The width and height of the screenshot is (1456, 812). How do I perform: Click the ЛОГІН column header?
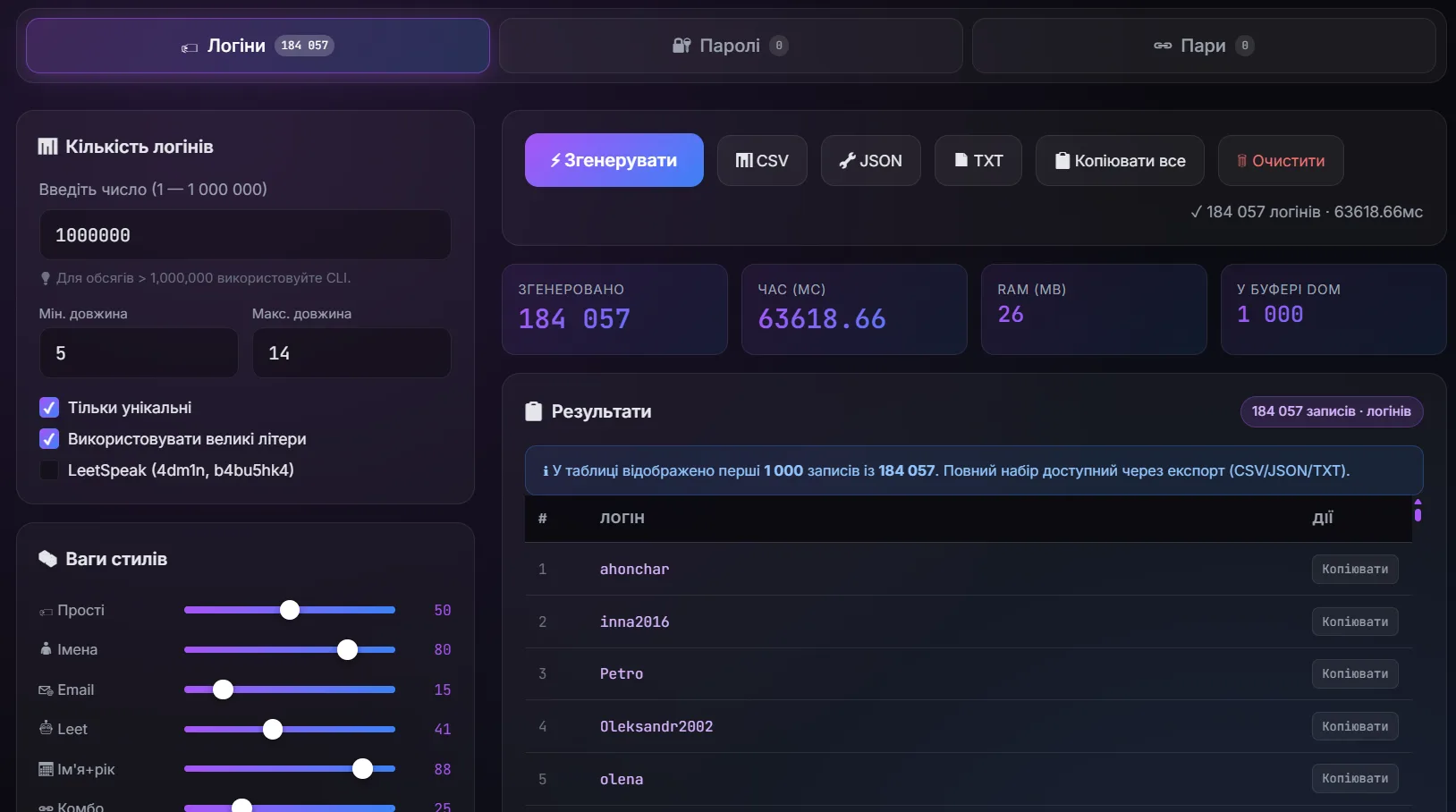(x=622, y=518)
